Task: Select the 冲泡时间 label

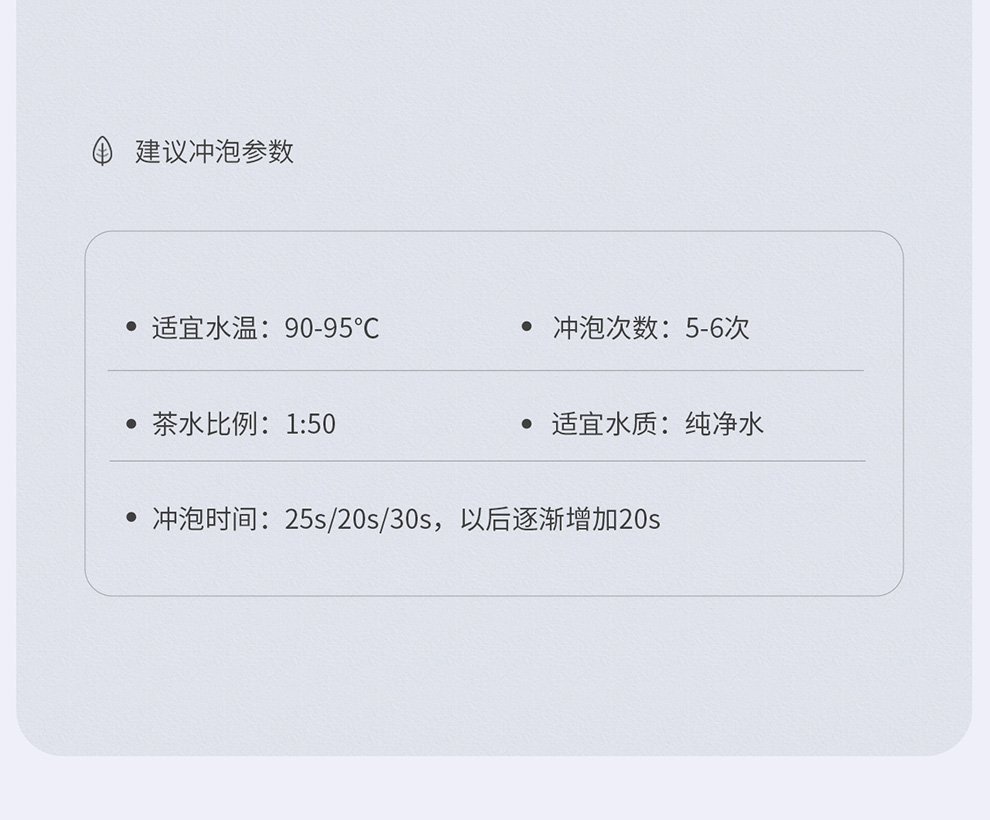Action: coord(205,520)
